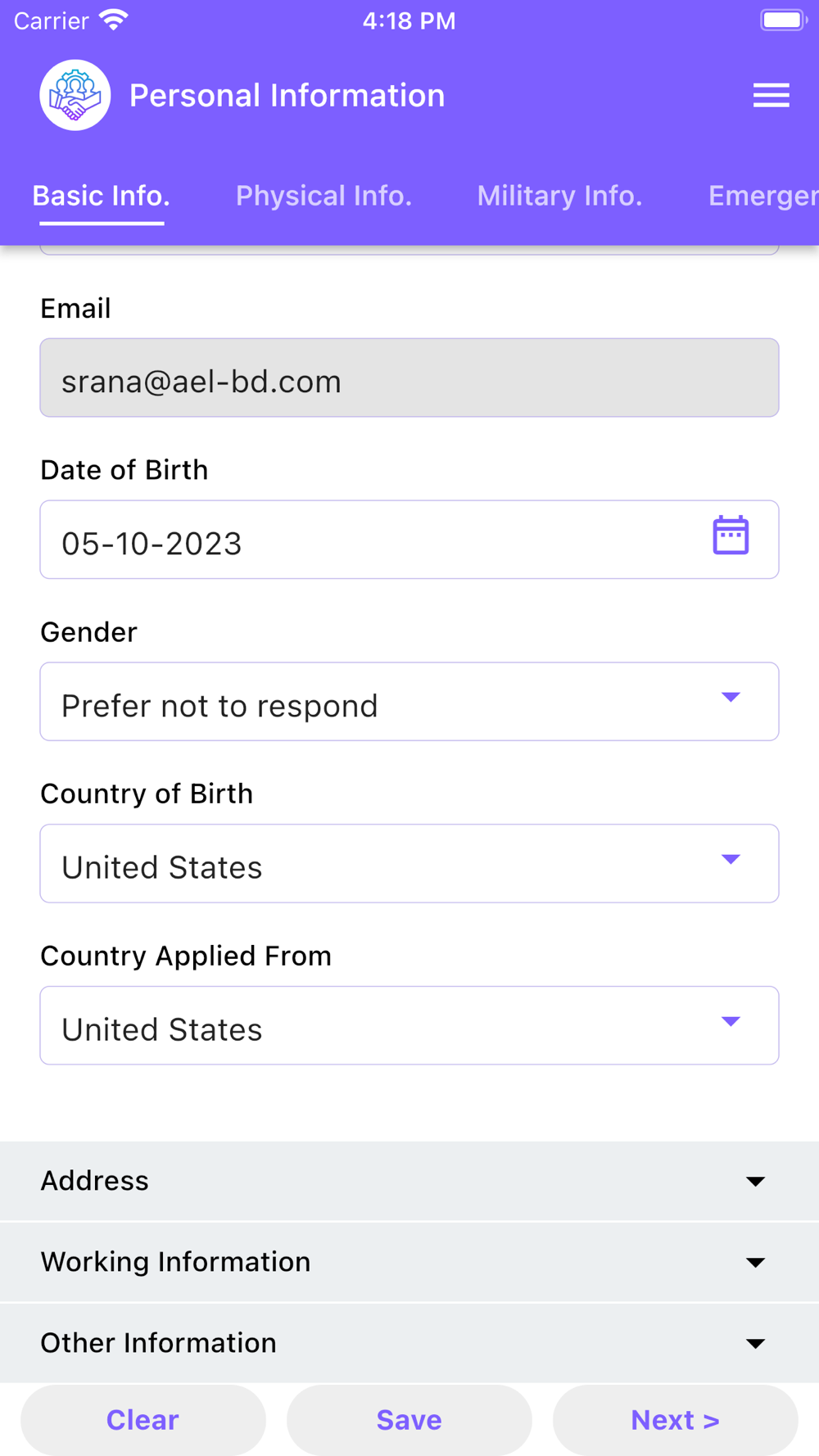Viewport: 819px width, 1456px height.
Task: Click the Gender dropdown arrow
Action: tap(731, 698)
